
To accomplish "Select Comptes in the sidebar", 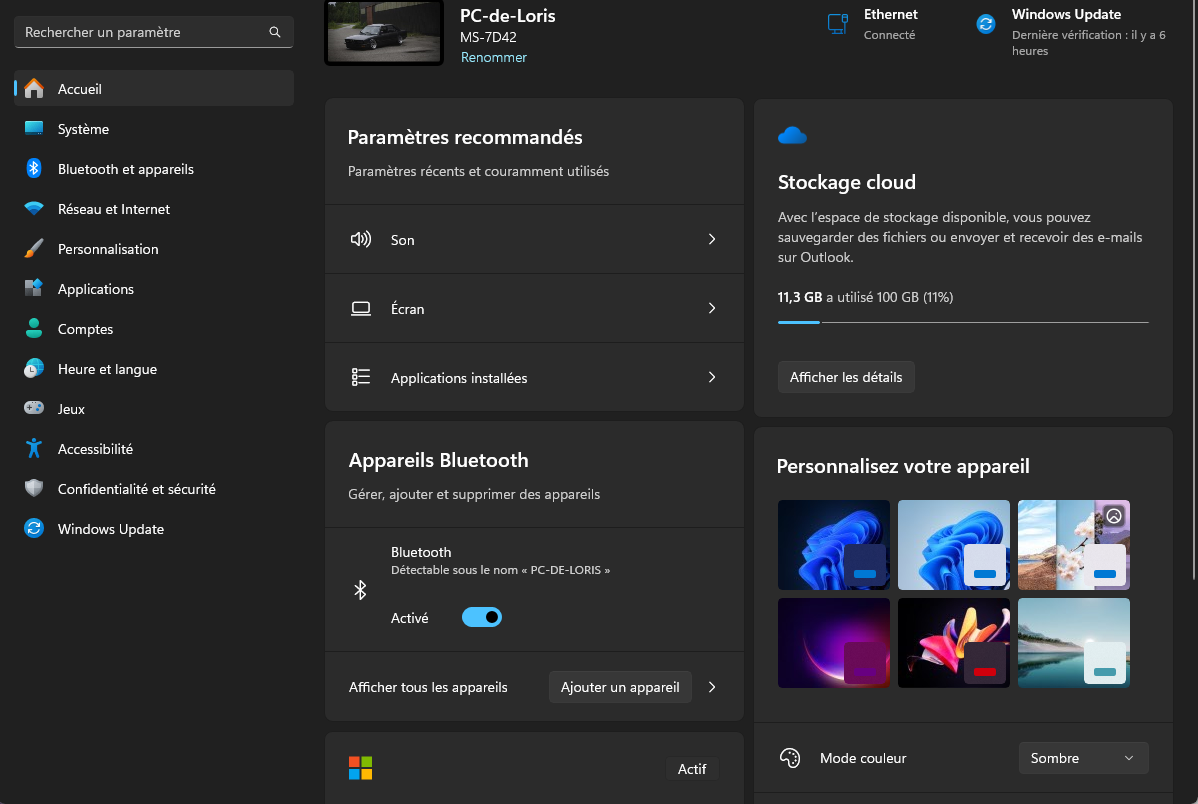I will tap(154, 329).
